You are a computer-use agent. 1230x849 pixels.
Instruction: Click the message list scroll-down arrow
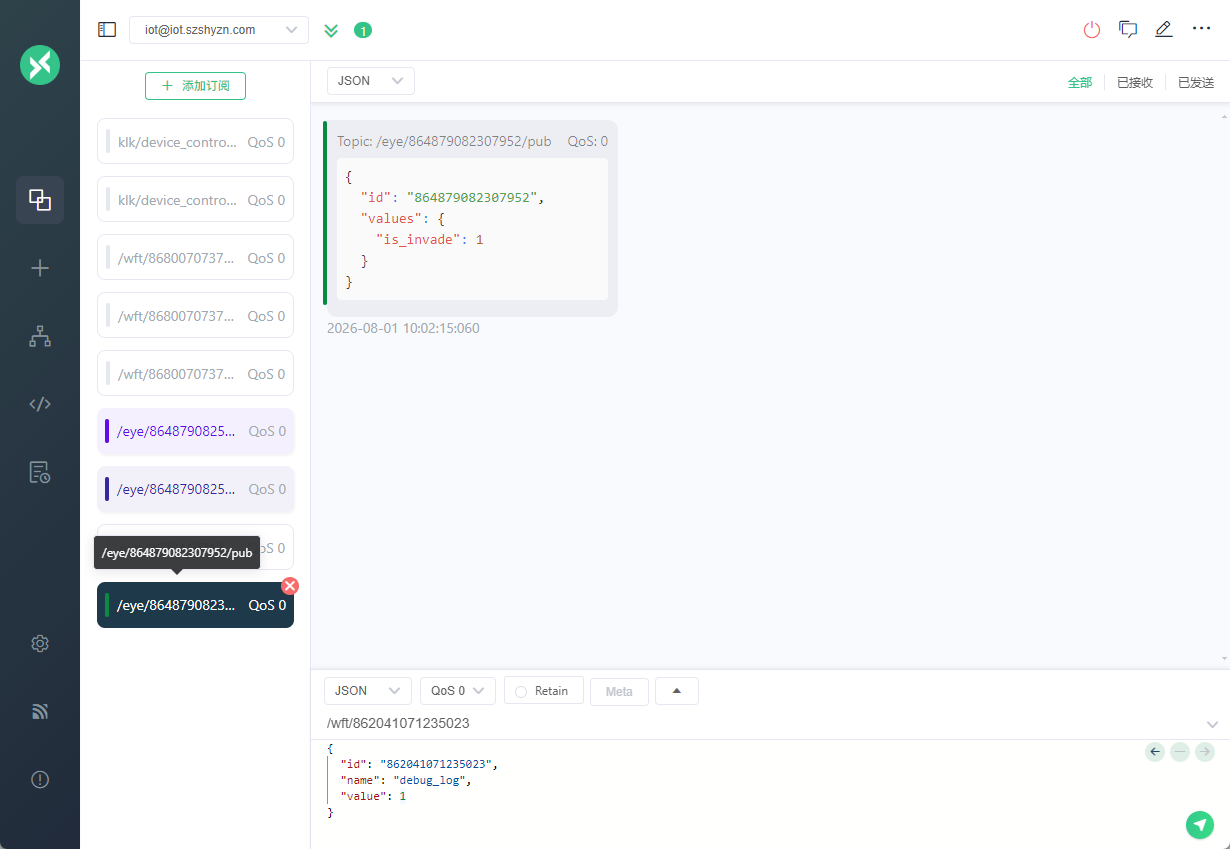(x=1222, y=658)
